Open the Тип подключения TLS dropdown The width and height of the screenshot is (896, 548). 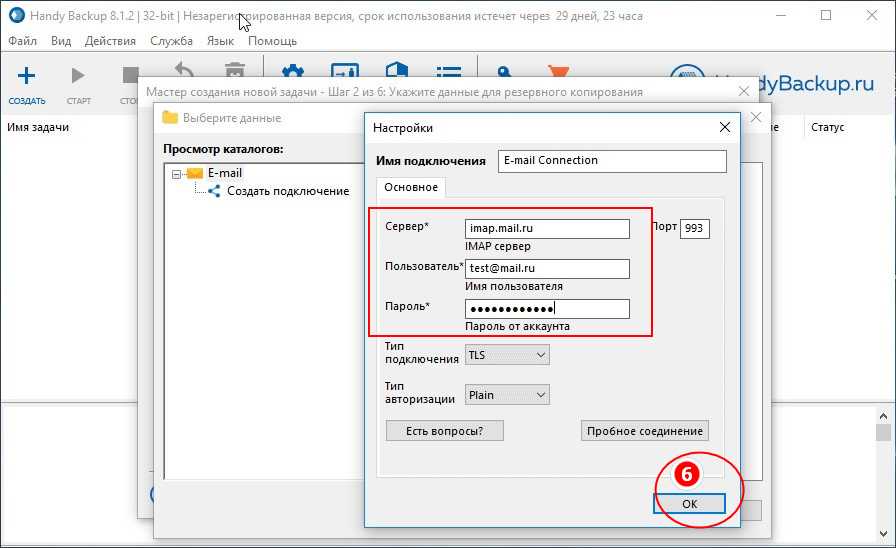(x=507, y=354)
